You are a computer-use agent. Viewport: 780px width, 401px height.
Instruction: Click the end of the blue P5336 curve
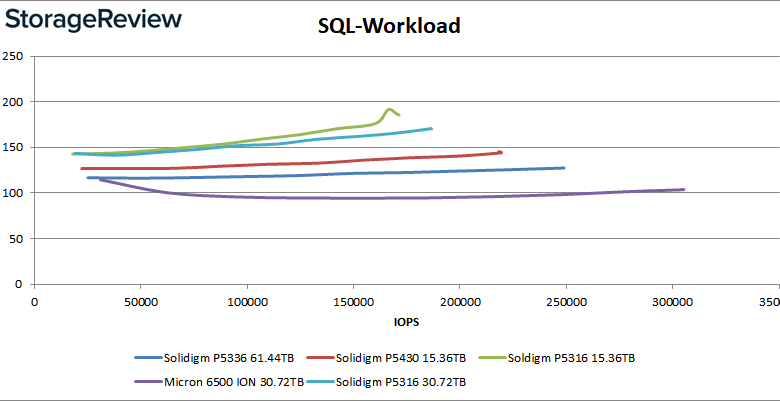click(x=564, y=168)
